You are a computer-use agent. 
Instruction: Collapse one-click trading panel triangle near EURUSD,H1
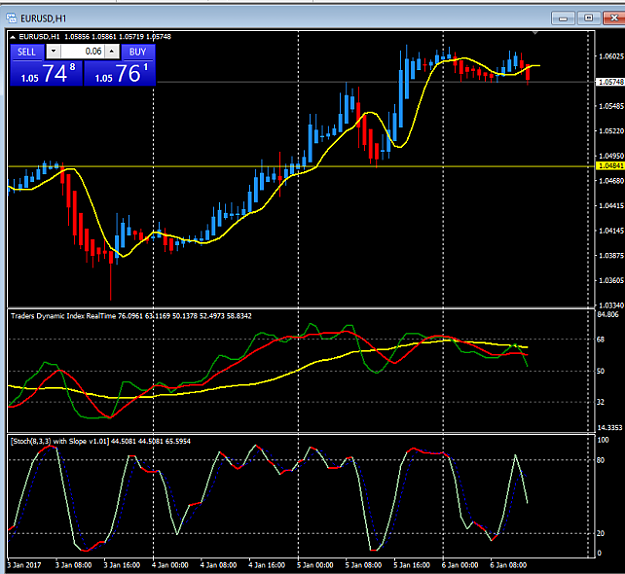13,37
